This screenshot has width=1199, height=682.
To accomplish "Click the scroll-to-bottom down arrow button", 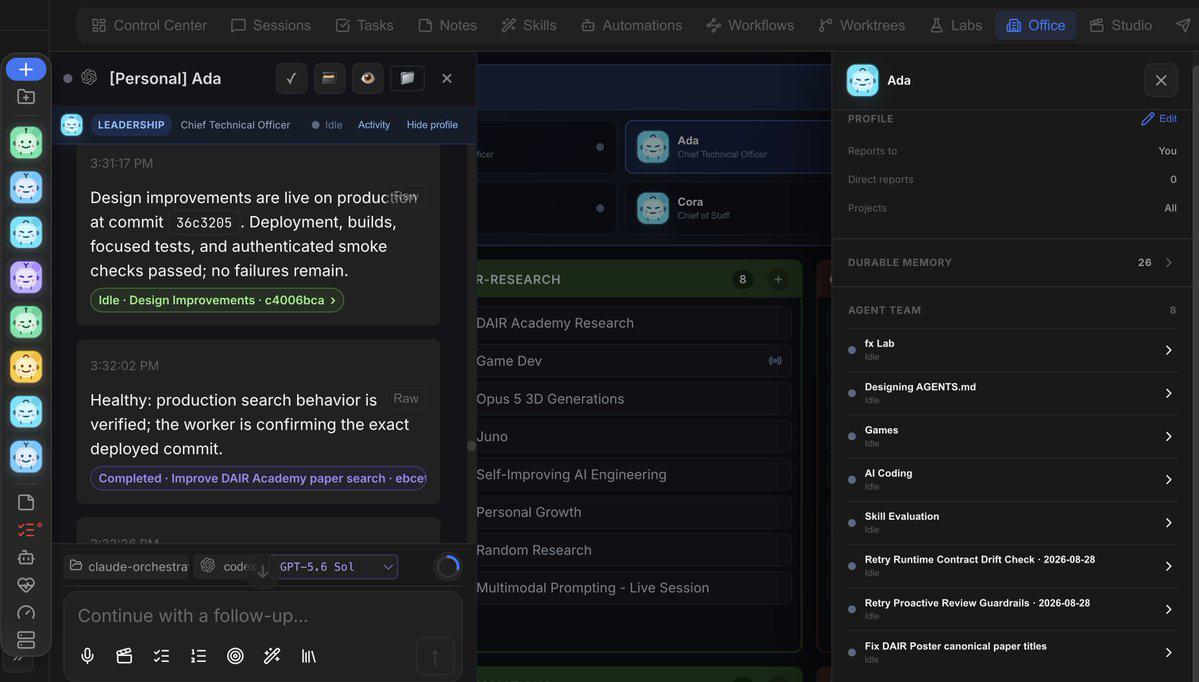I will tap(262, 570).
